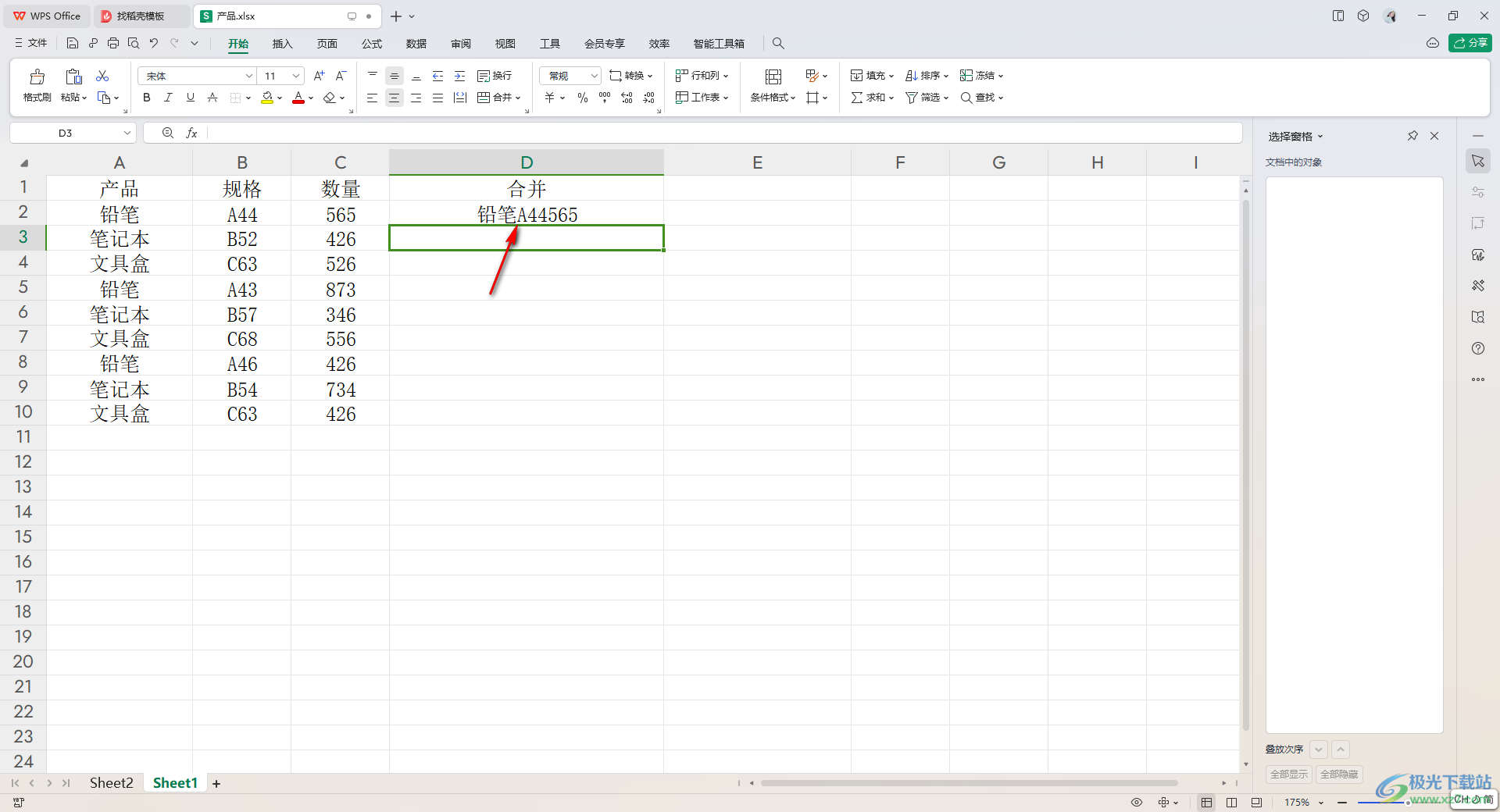The height and width of the screenshot is (812, 1500).
Task: Open the File (文件) menu
Action: click(x=31, y=43)
